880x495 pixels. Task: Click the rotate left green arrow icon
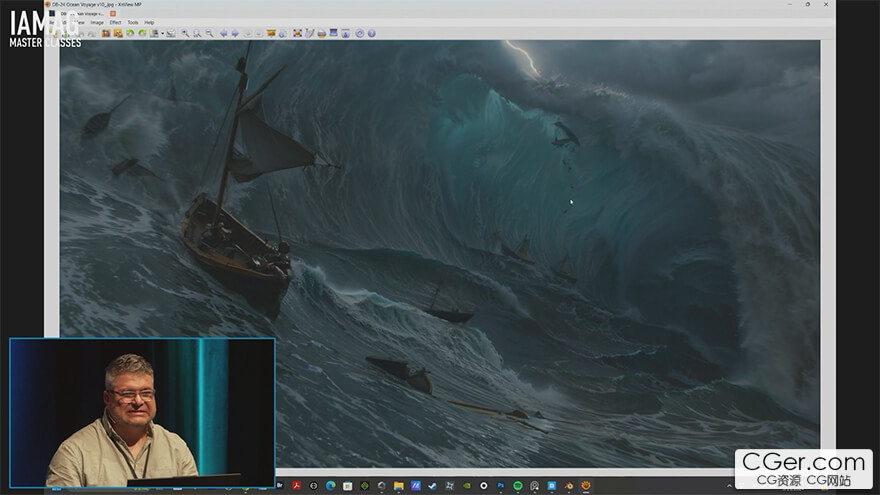click(130, 33)
